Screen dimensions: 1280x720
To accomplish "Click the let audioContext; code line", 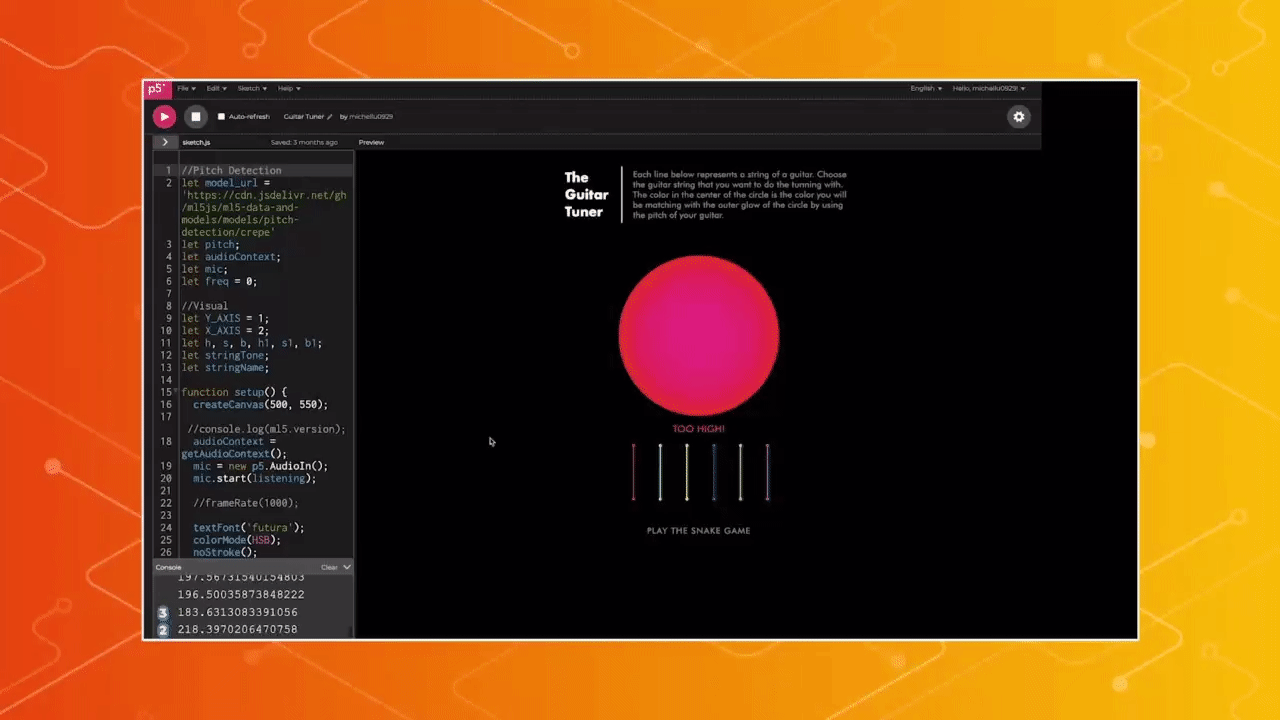I will tap(231, 257).
